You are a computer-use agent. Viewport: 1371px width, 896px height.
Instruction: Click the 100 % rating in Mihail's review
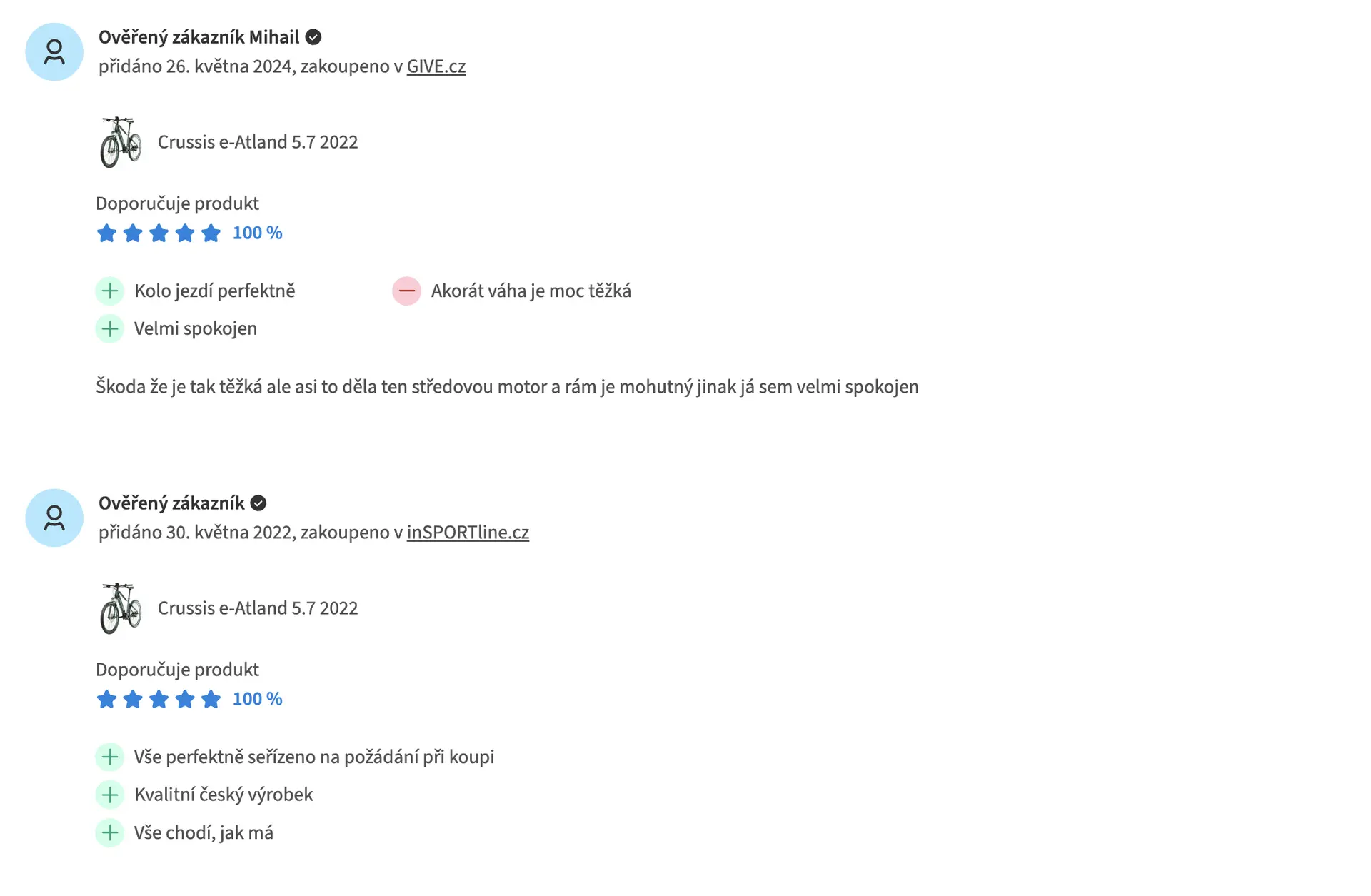257,233
